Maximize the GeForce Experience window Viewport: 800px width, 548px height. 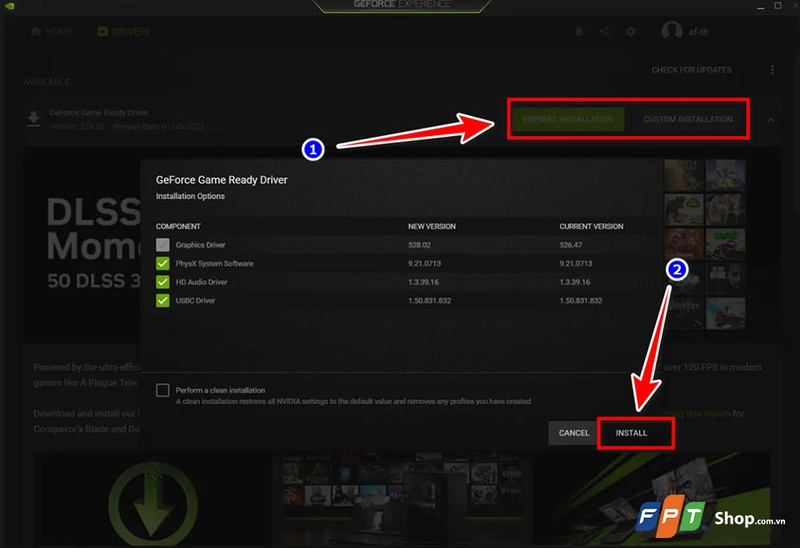point(778,6)
